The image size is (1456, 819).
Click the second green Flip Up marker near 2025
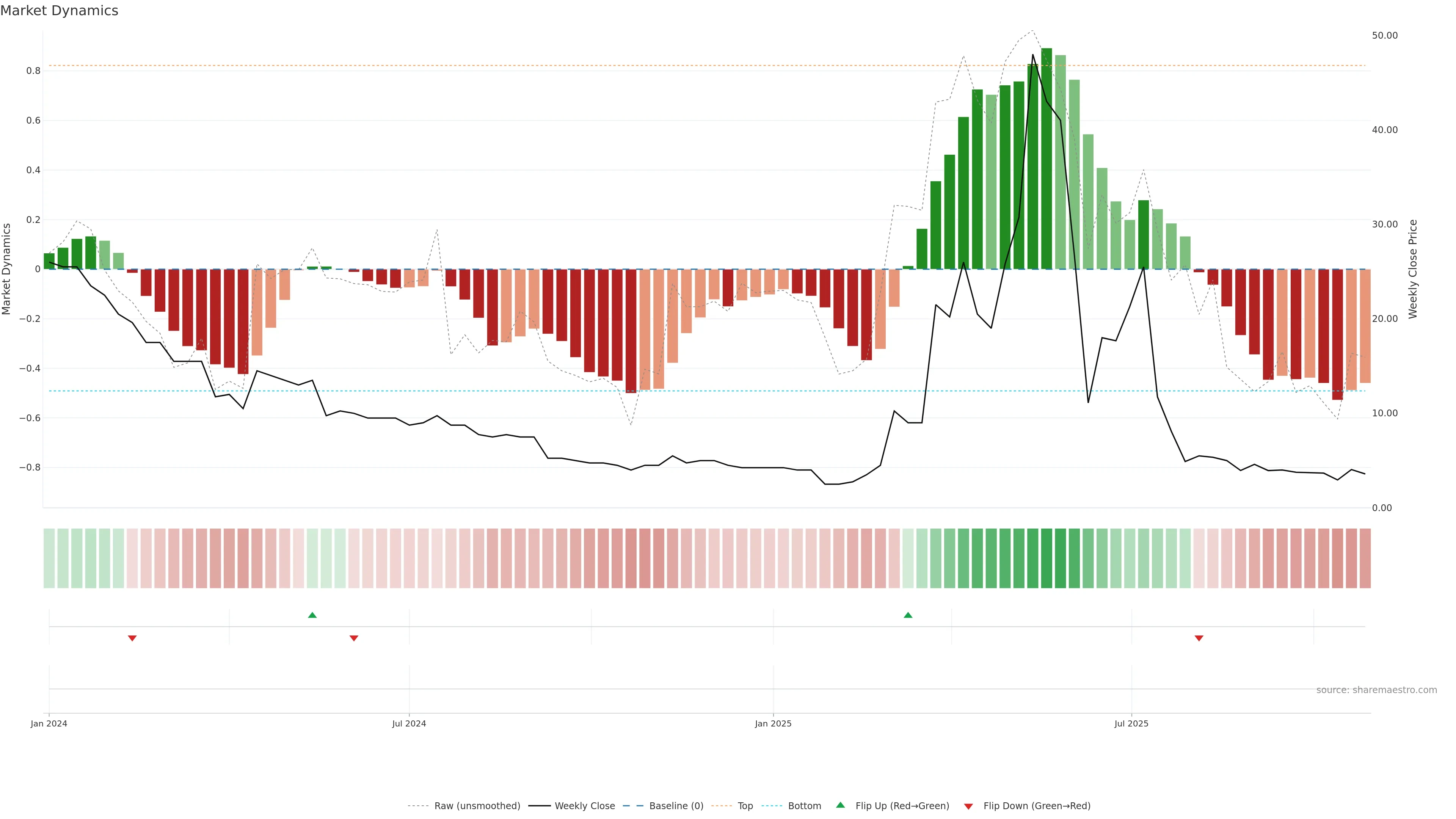pos(908,615)
